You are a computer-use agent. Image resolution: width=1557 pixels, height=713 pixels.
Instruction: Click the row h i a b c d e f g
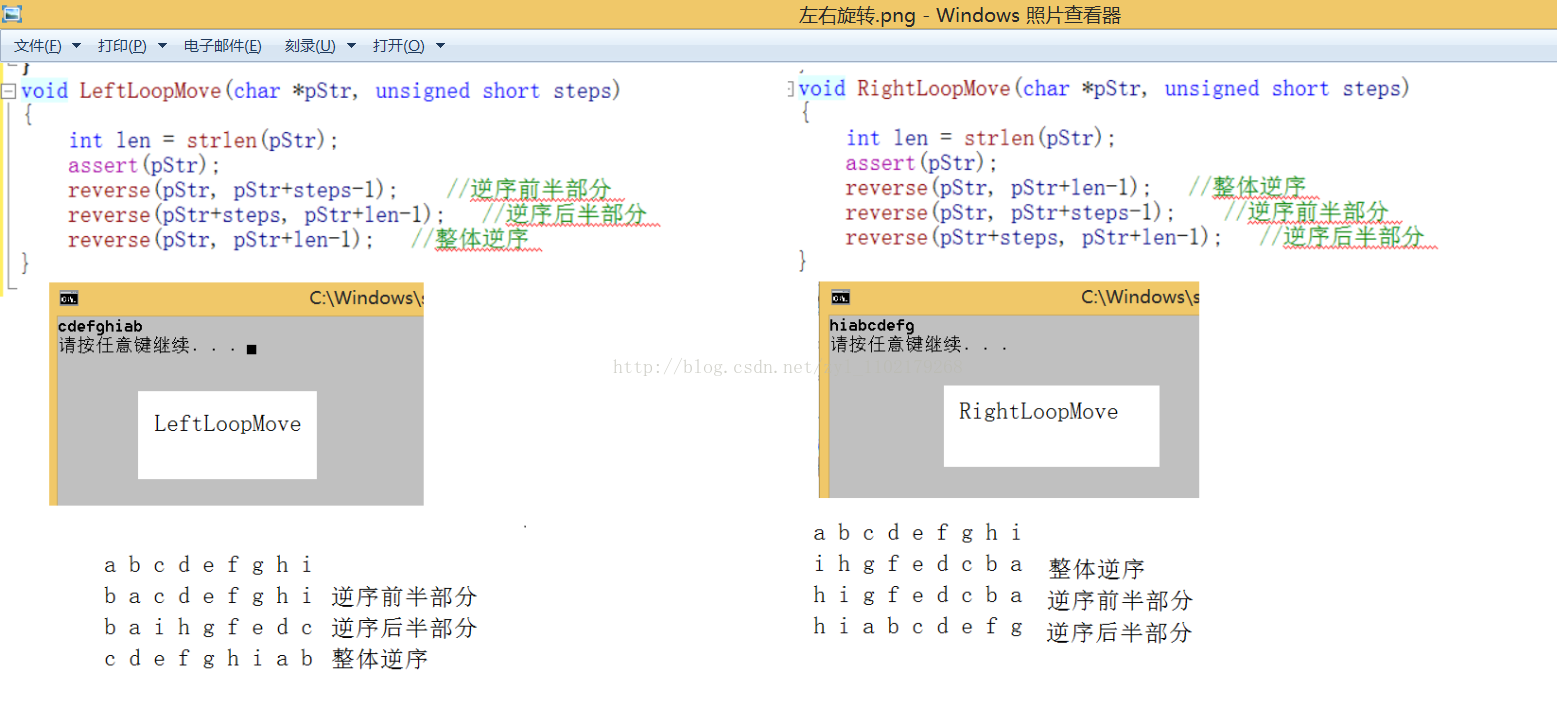click(918, 628)
